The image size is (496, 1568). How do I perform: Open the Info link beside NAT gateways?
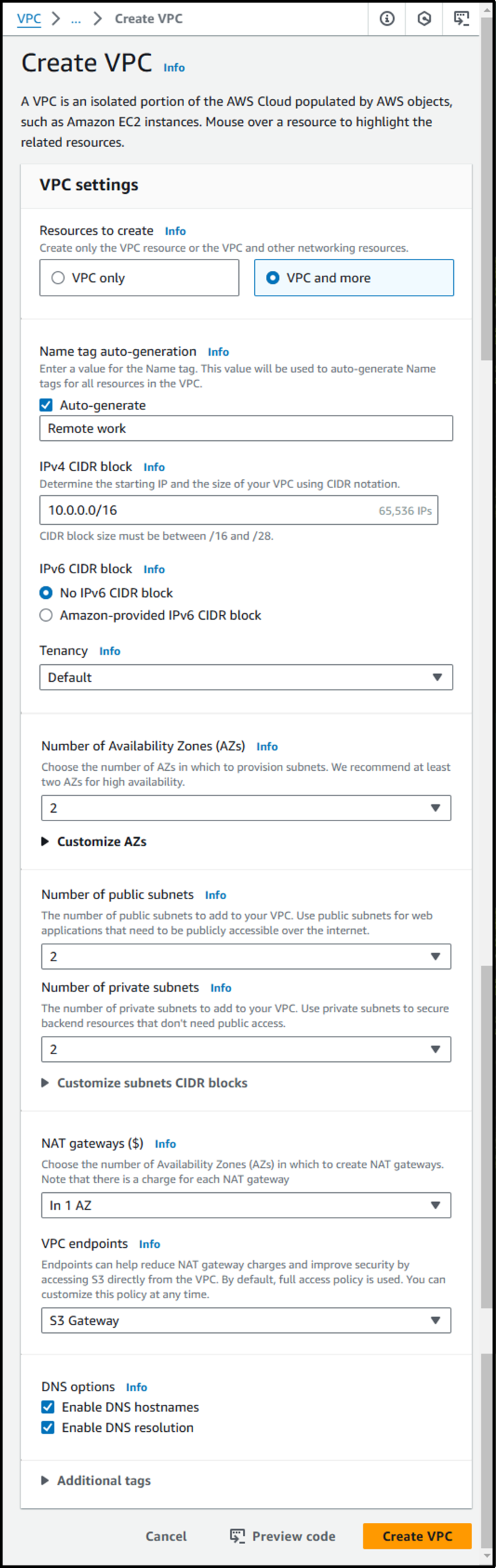pyautogui.click(x=165, y=1143)
